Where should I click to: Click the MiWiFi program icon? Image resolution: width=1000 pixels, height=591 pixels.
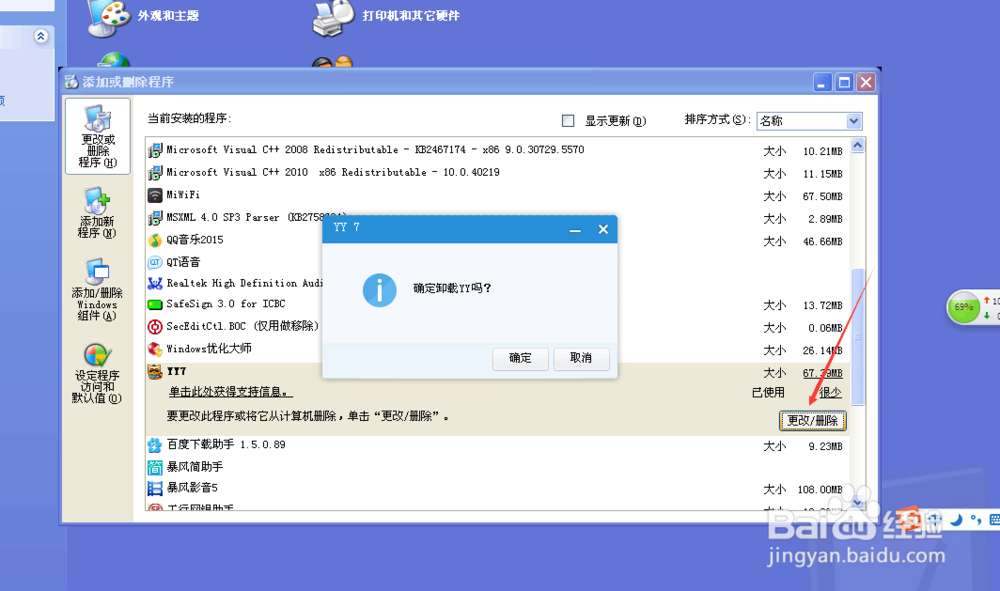coord(155,195)
